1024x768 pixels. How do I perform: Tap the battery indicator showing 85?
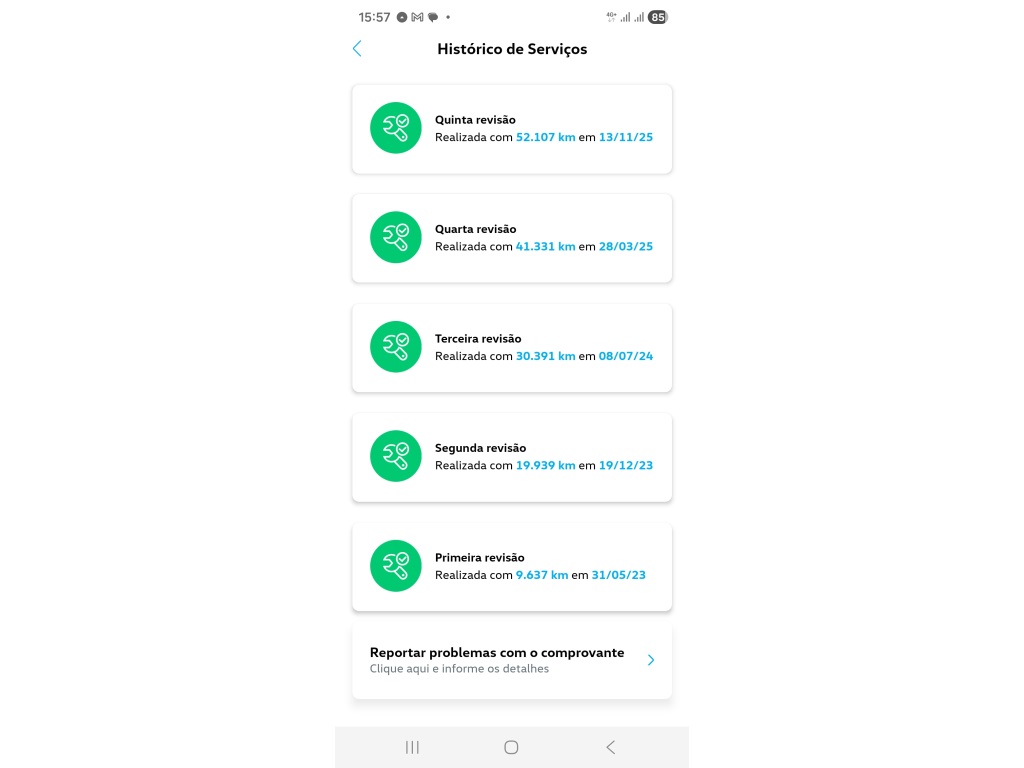[x=658, y=17]
